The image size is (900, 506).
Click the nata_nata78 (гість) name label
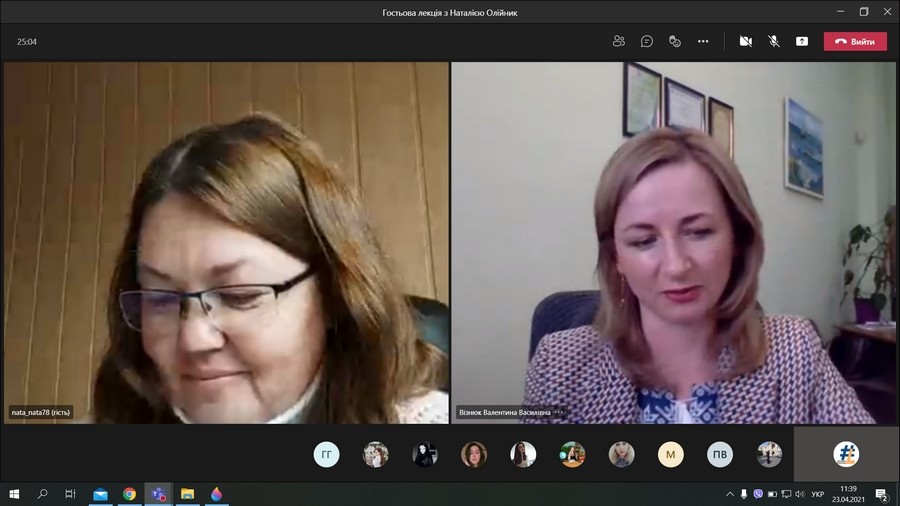pyautogui.click(x=41, y=412)
